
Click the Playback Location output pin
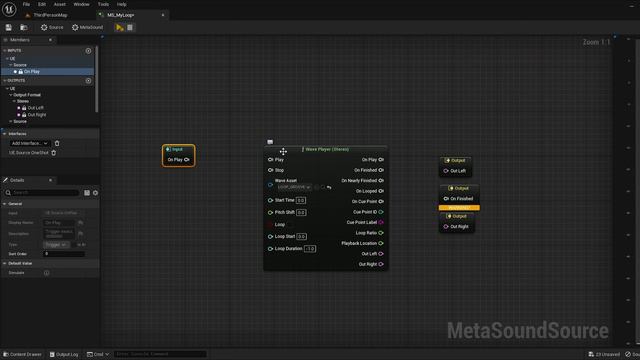click(381, 243)
